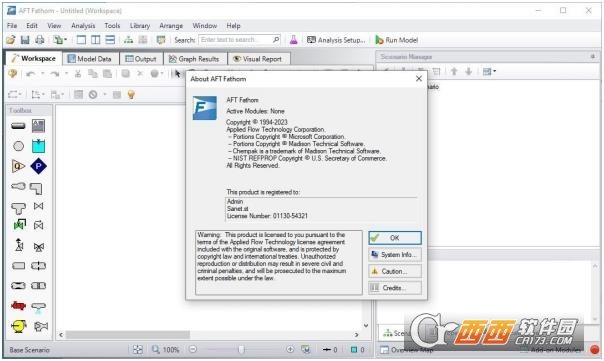Click the Base Scenario status bar label
This screenshot has width=604, height=361.
[x=29, y=350]
